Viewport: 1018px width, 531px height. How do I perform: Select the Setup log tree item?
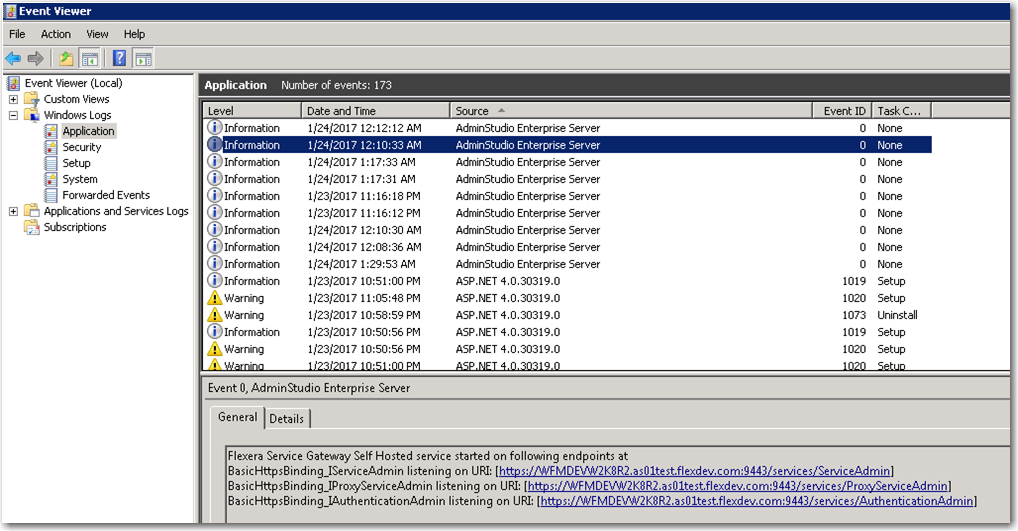point(76,163)
